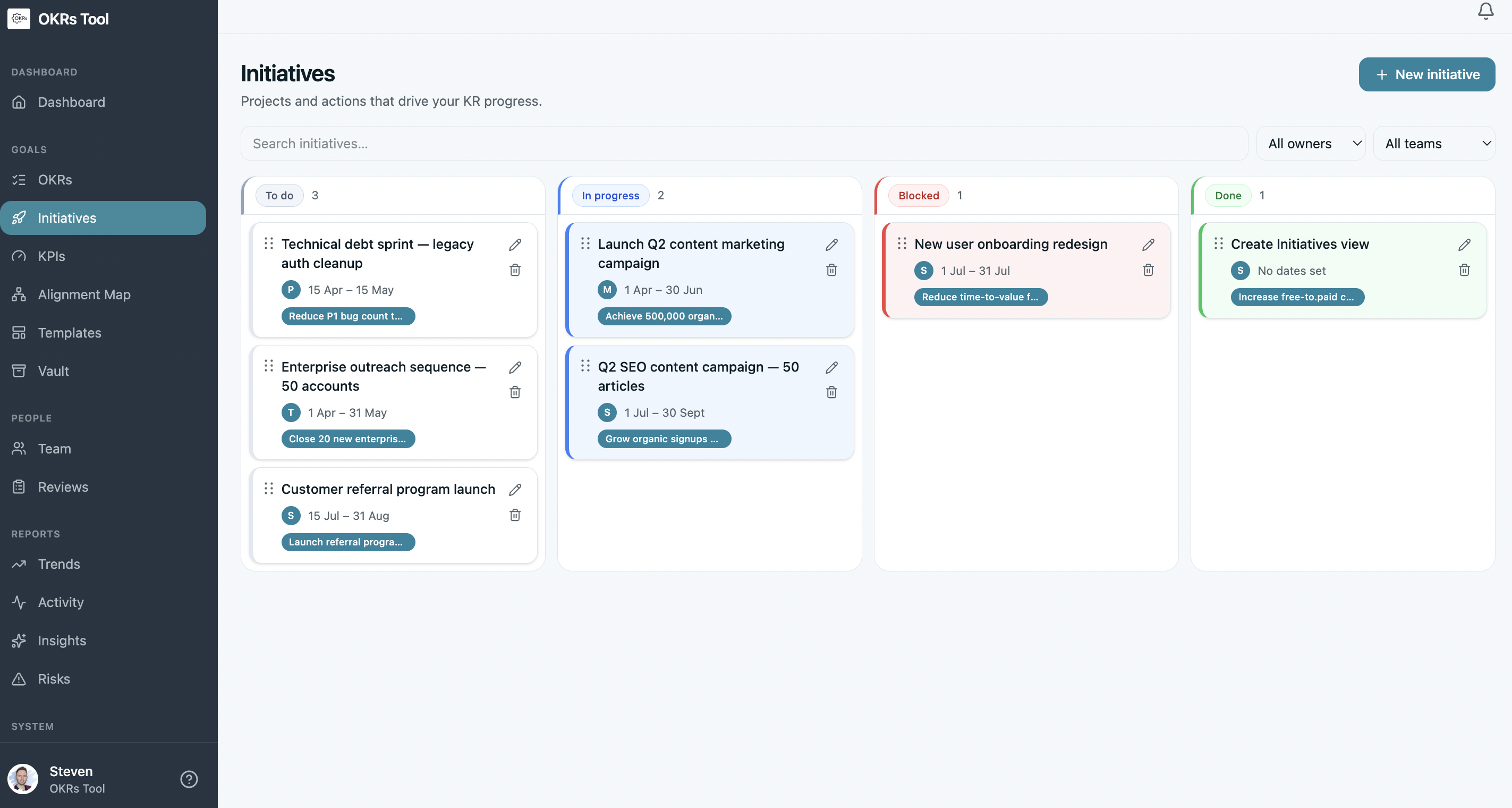Screen dimensions: 1512x808
Task: Focus the Search initiatives field
Action: pos(744,144)
